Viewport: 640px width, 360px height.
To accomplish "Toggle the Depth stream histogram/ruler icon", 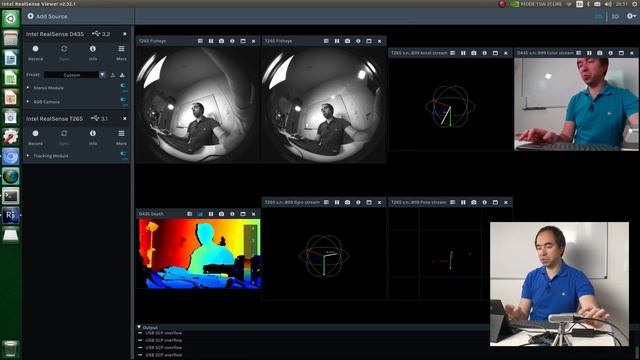I will coord(200,213).
